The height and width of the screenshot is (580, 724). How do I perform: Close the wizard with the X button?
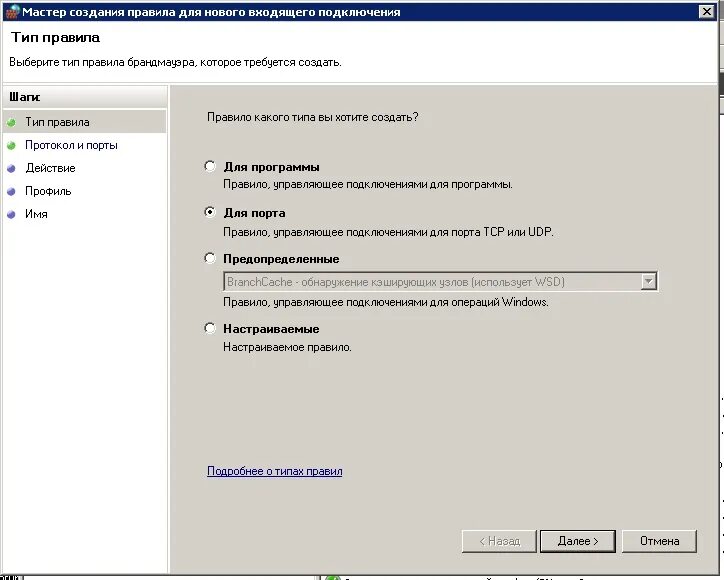(x=706, y=12)
